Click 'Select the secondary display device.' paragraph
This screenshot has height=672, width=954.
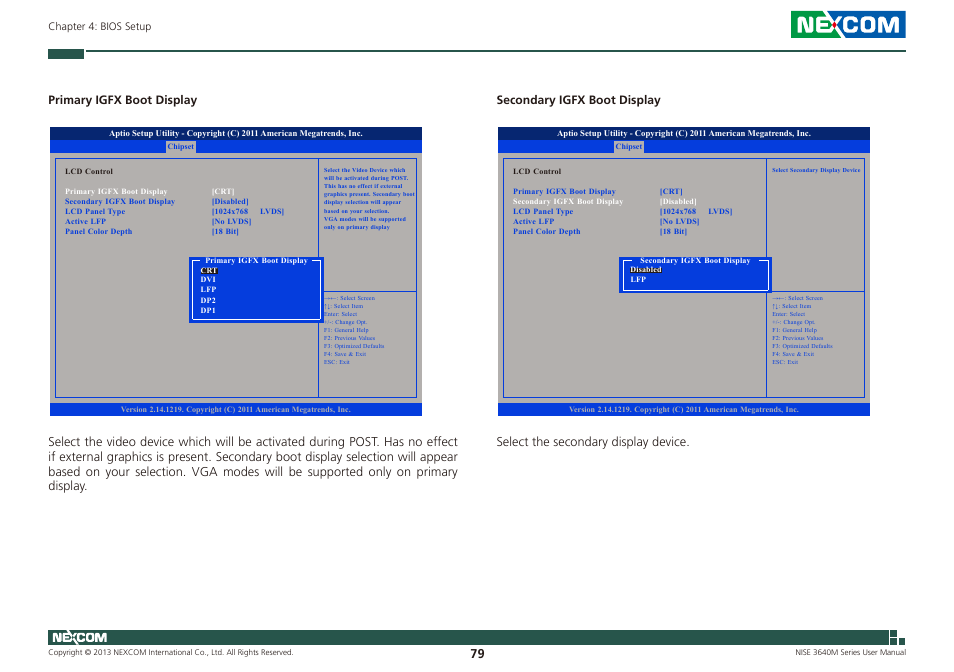point(593,442)
